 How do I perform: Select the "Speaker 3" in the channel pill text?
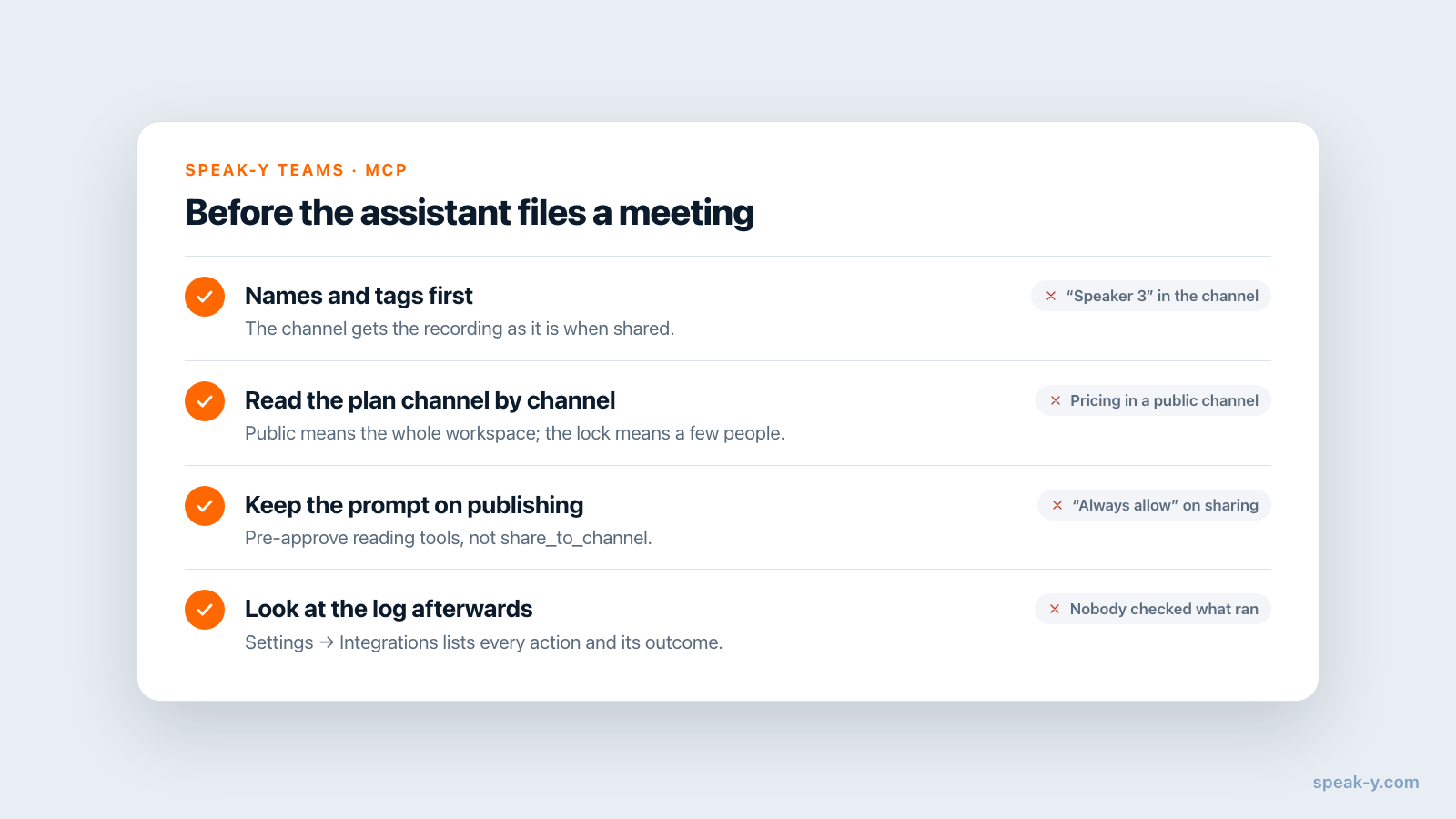1162,296
